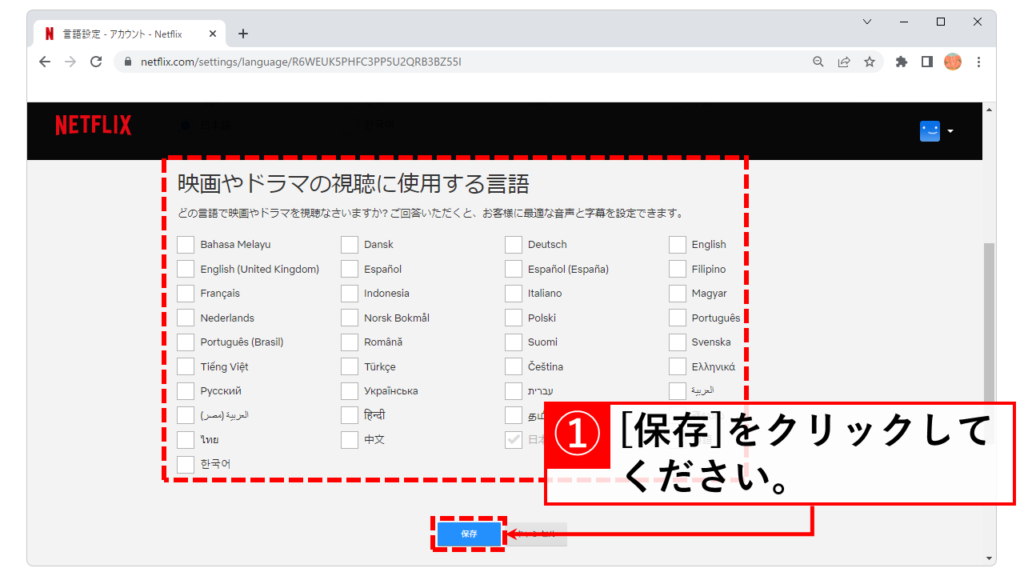Go back with browser back arrow
1024x576 pixels.
44,62
